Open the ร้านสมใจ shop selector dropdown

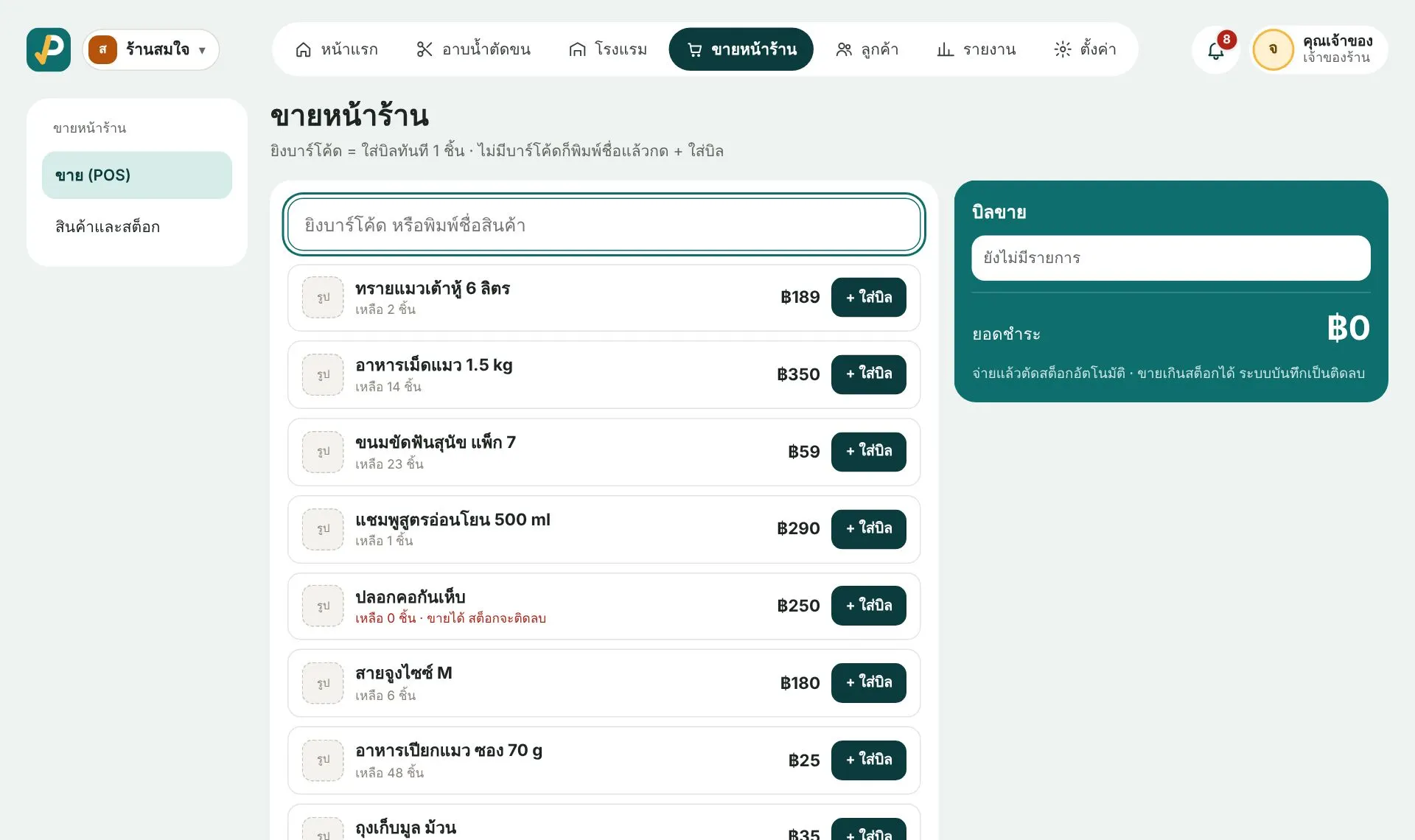coord(151,49)
